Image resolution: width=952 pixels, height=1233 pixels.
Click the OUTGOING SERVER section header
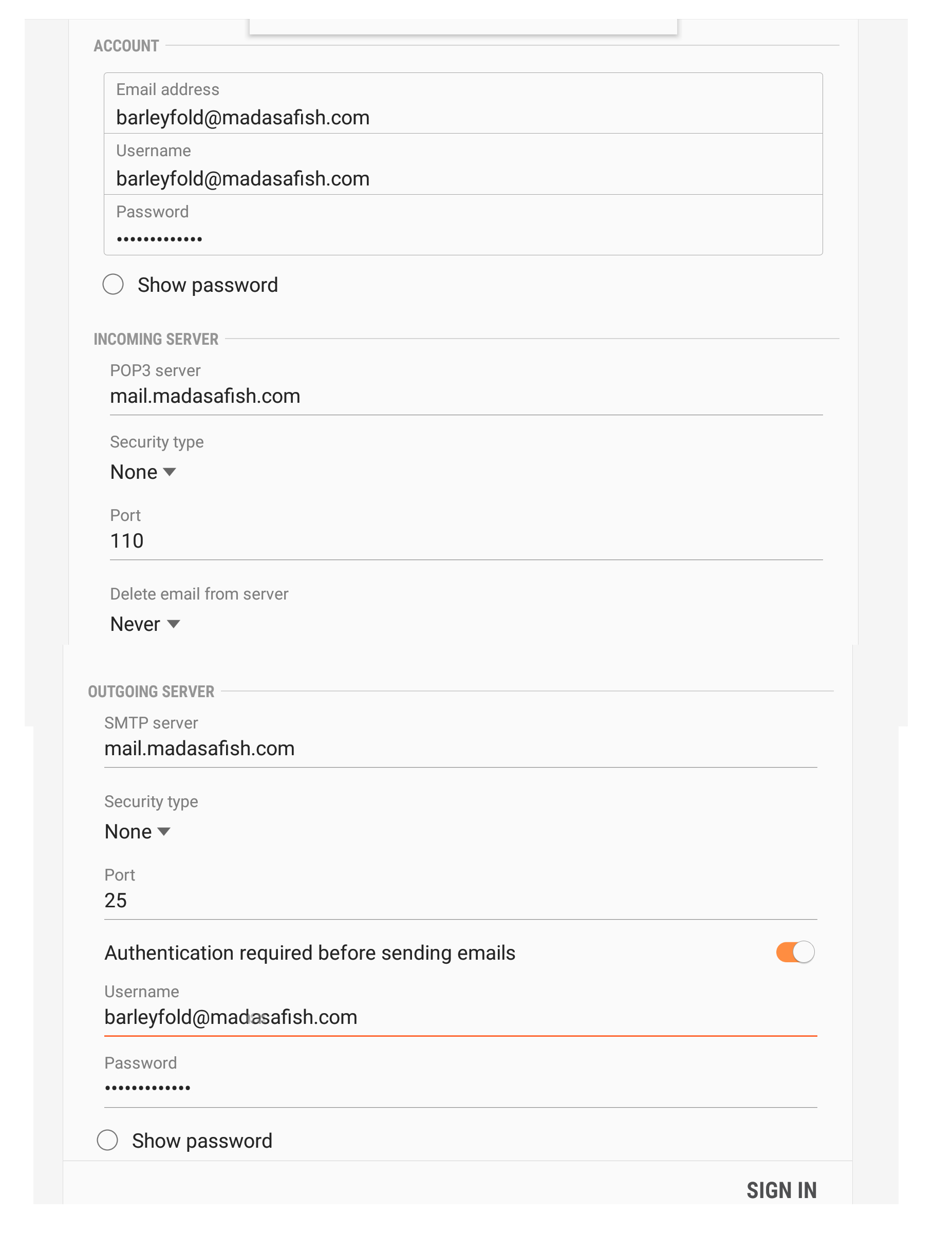pyautogui.click(x=152, y=691)
